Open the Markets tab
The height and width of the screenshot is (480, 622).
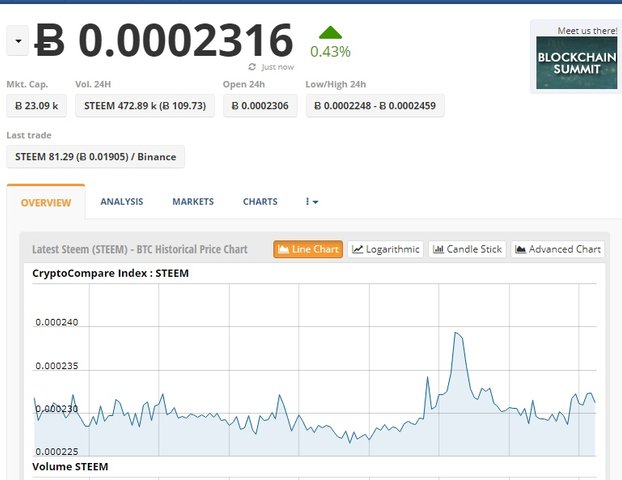pos(193,202)
